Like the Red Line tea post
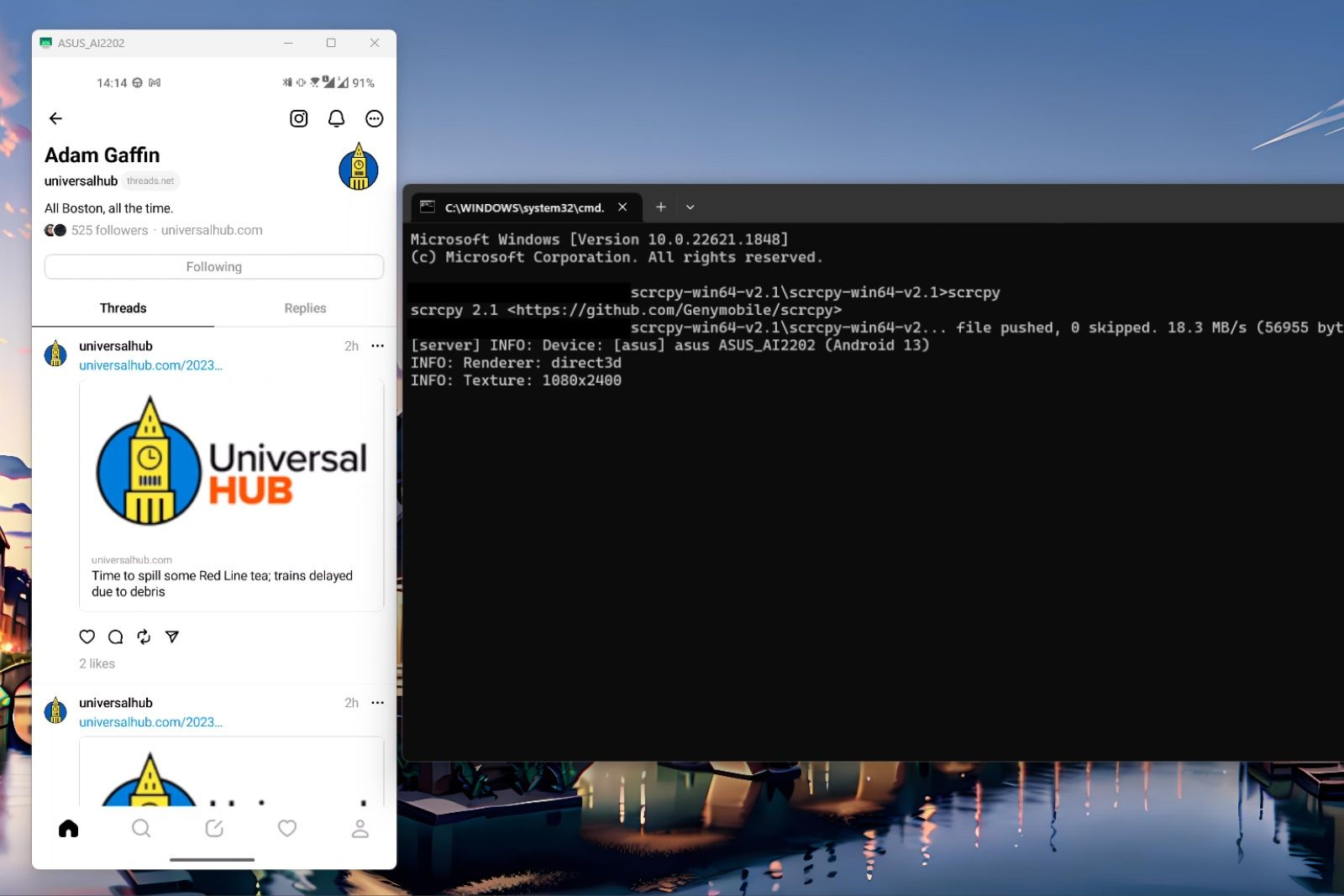1344x896 pixels. [87, 637]
